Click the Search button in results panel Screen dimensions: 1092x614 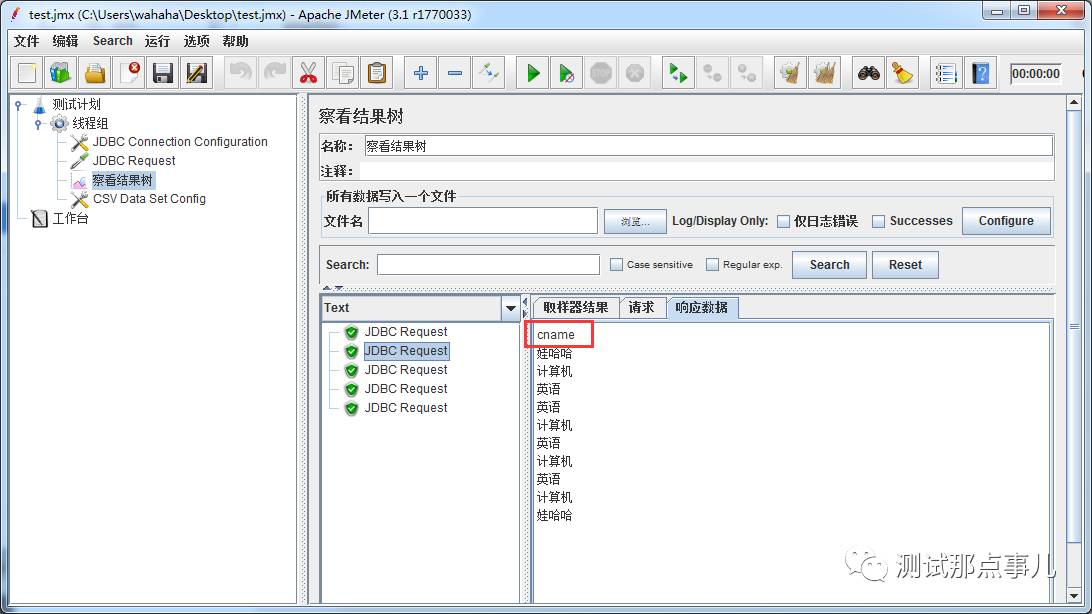pyautogui.click(x=829, y=265)
